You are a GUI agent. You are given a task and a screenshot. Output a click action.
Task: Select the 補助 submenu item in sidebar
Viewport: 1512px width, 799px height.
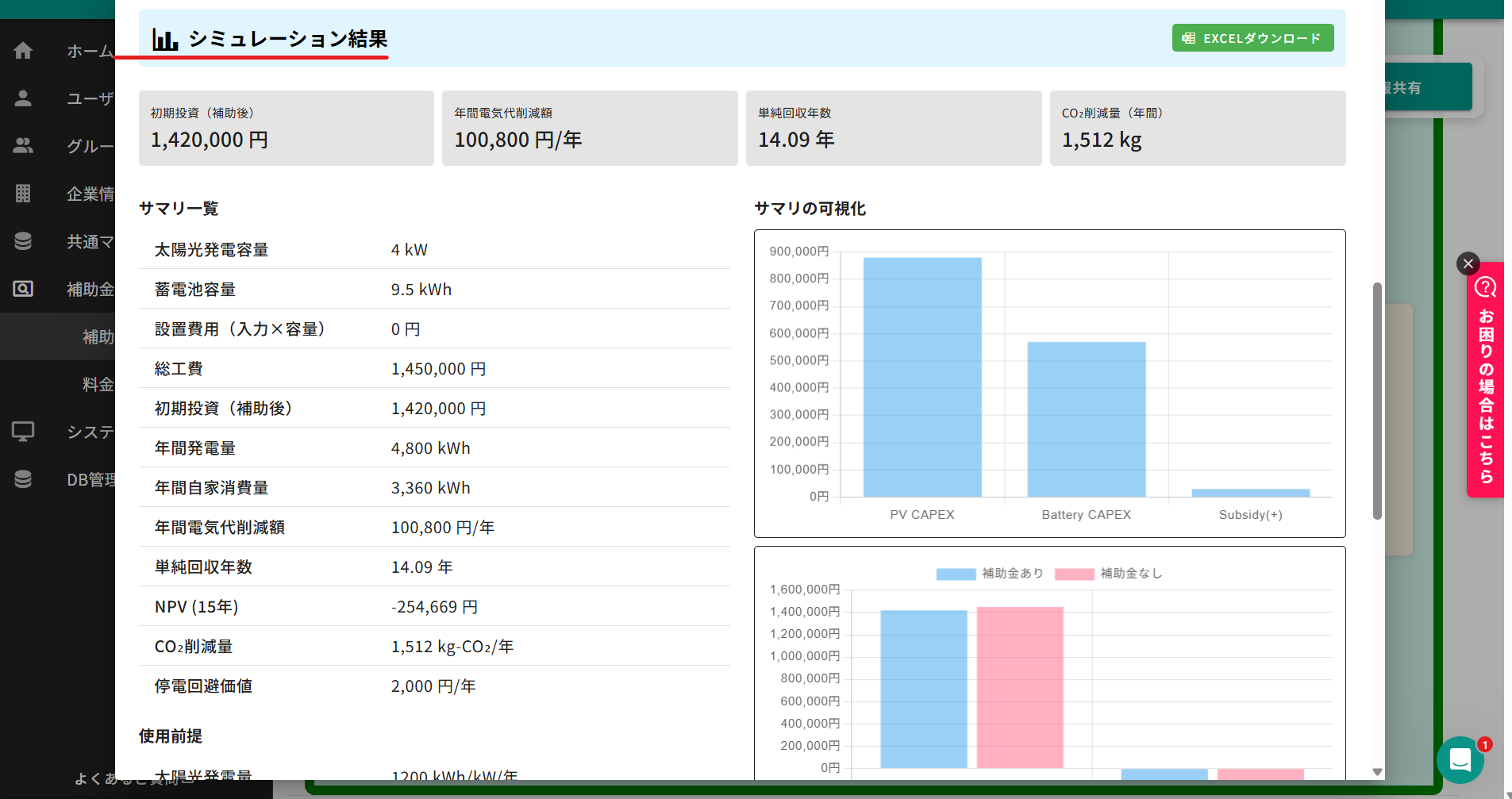point(98,337)
